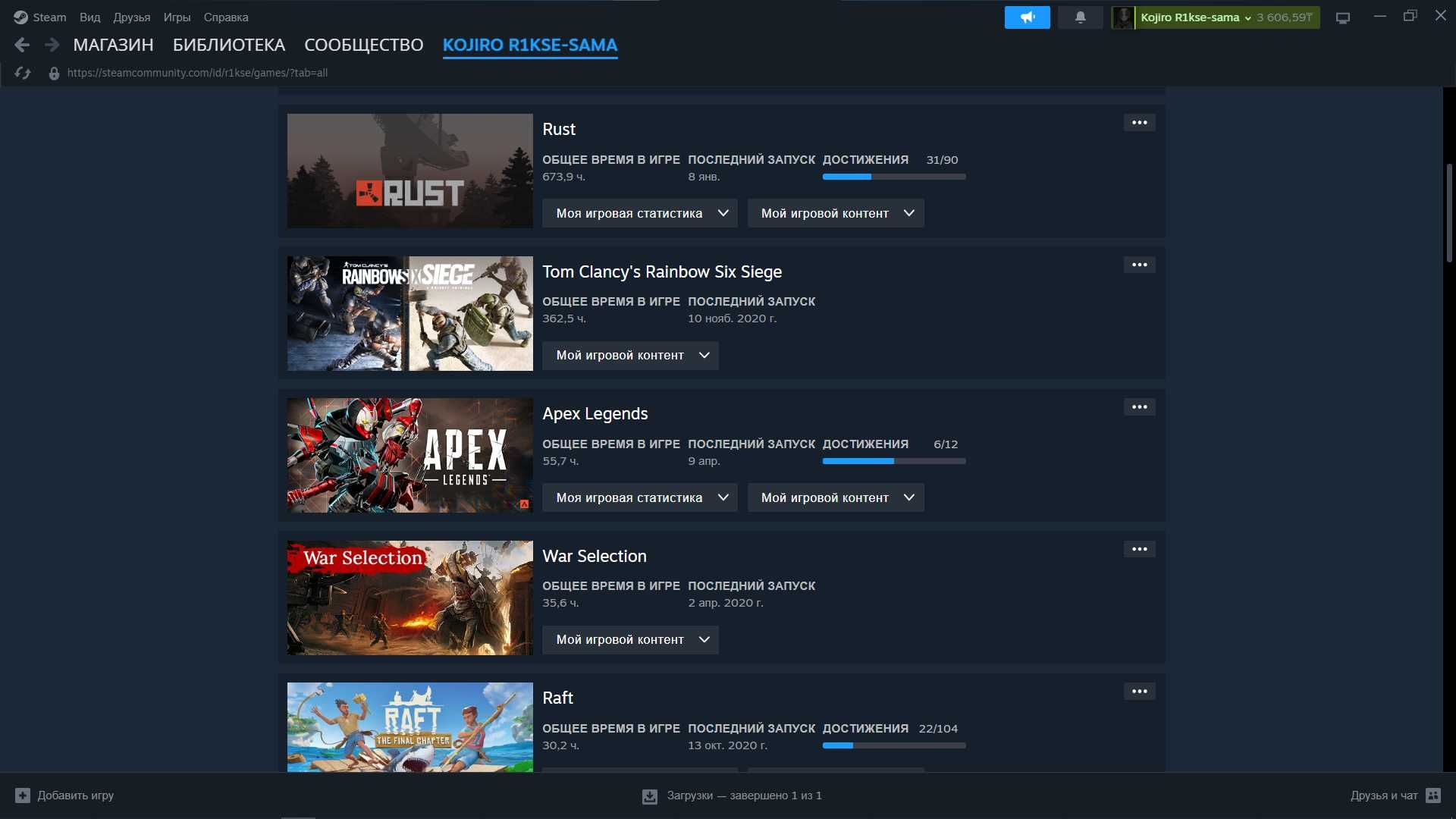Open Друзья и чат panel
1456x819 pixels.
coord(1395,795)
